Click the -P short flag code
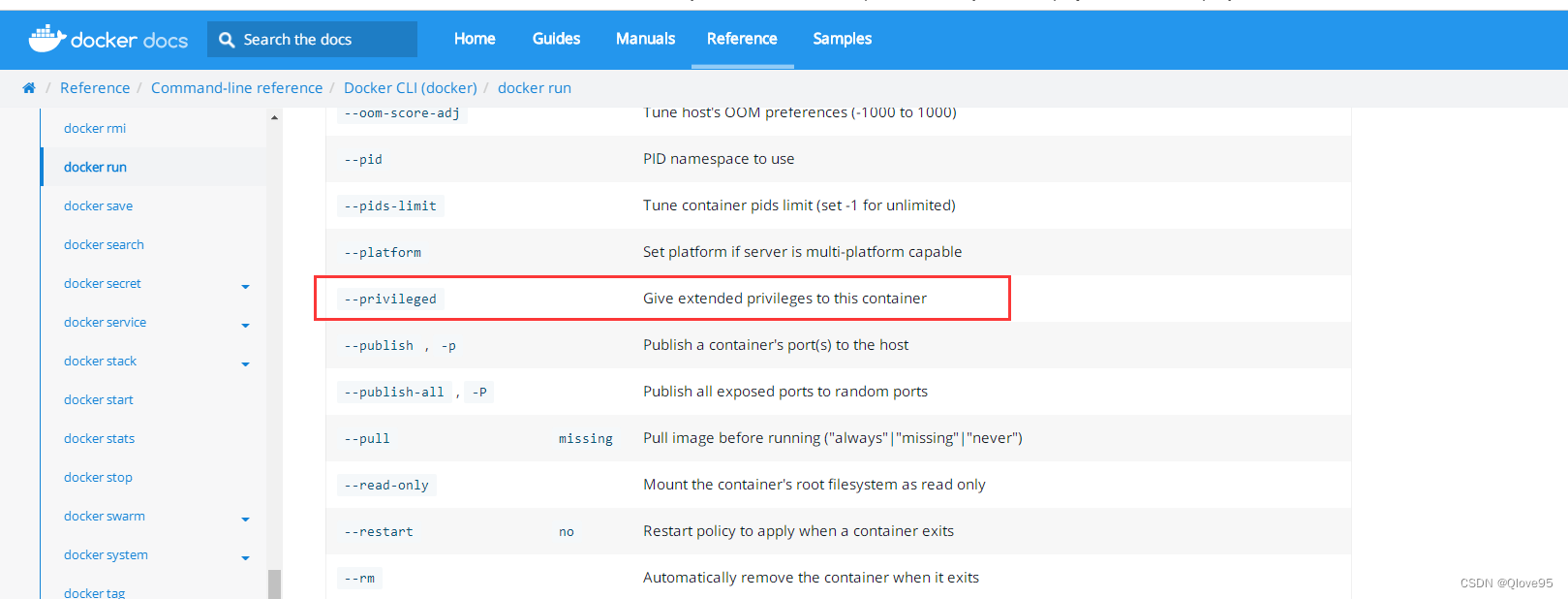The width and height of the screenshot is (1568, 599). (479, 392)
